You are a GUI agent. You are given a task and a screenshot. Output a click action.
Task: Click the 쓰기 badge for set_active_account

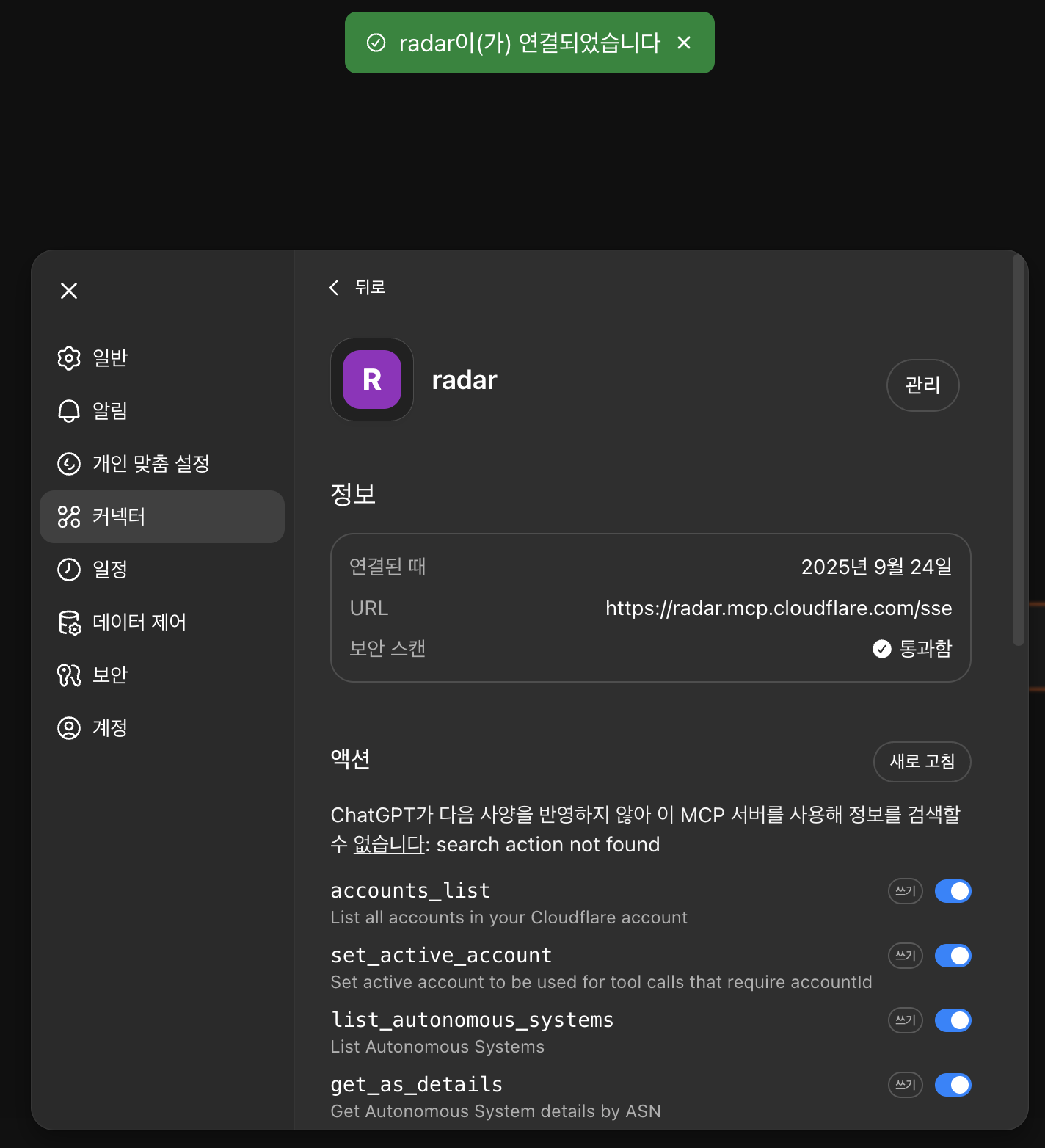pos(906,956)
